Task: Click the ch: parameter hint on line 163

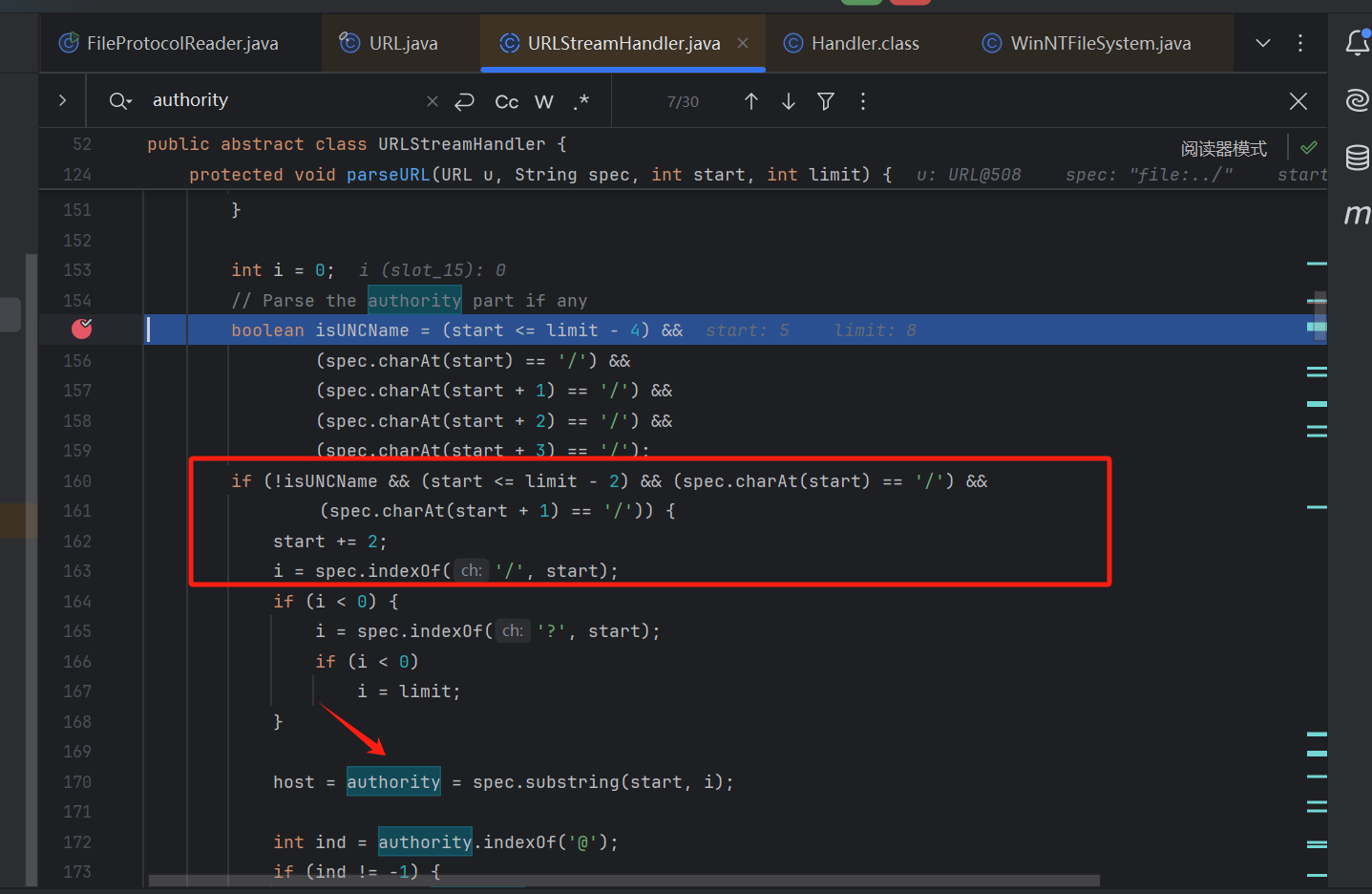Action: (472, 571)
